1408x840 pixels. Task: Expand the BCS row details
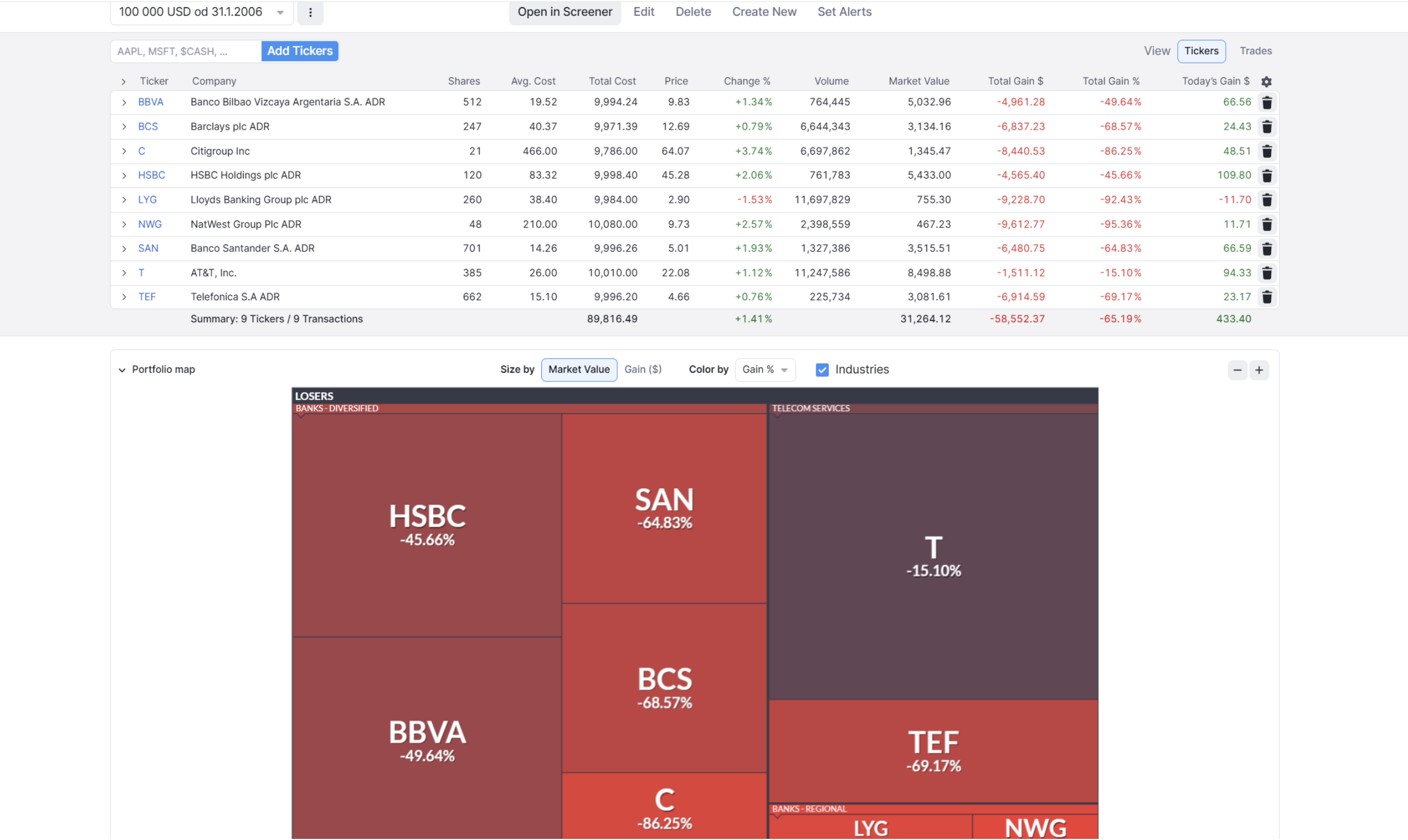point(124,127)
